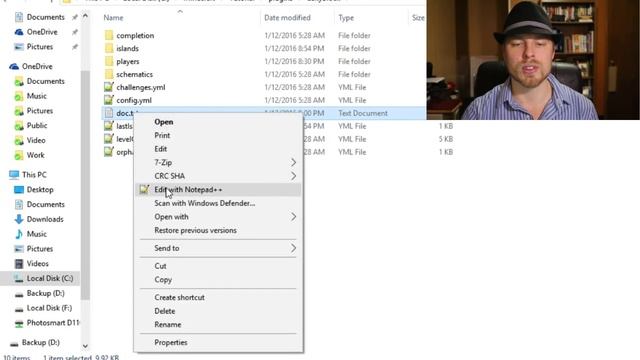Select Cut in the context menu
This screenshot has width=640, height=360.
tap(160, 266)
